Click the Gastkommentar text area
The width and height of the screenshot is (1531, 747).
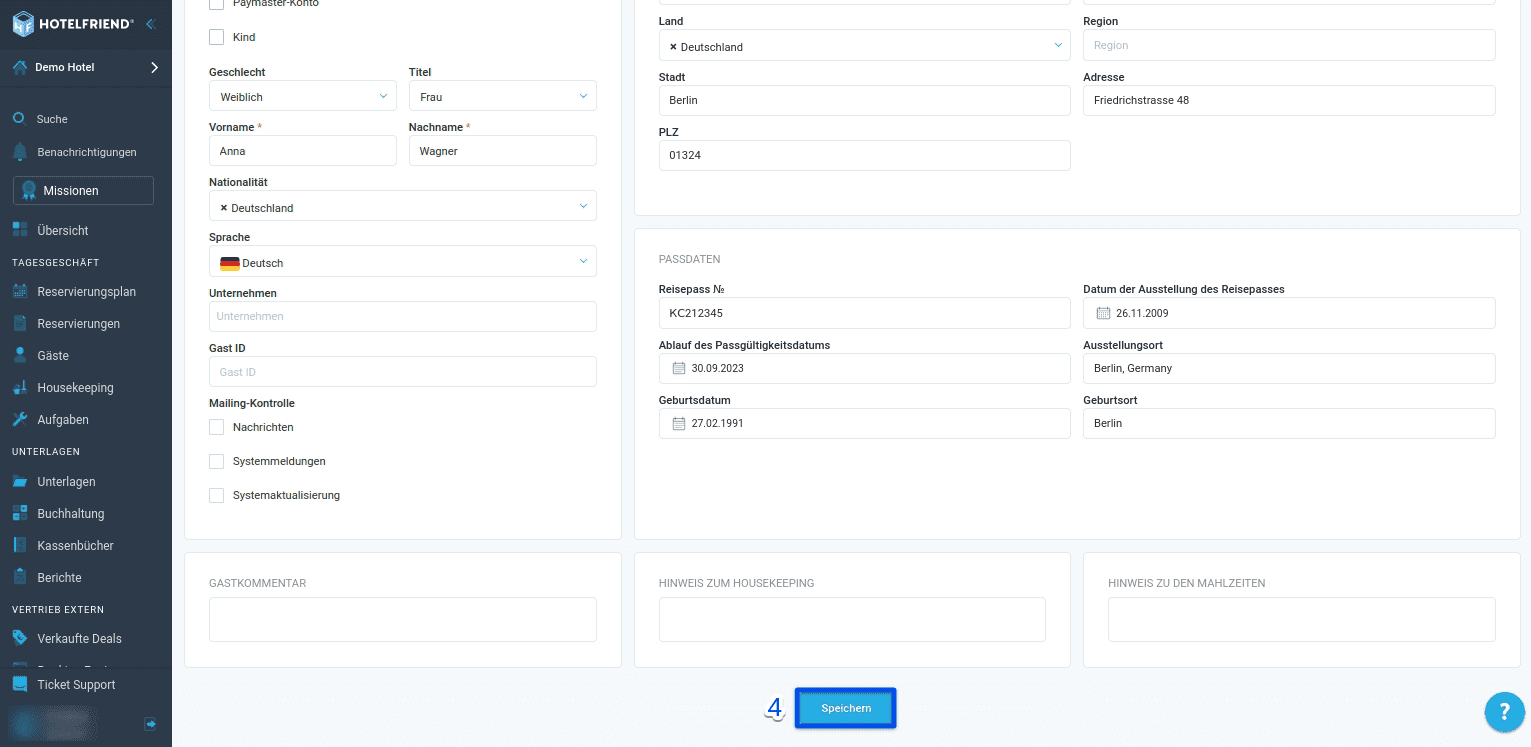click(403, 619)
